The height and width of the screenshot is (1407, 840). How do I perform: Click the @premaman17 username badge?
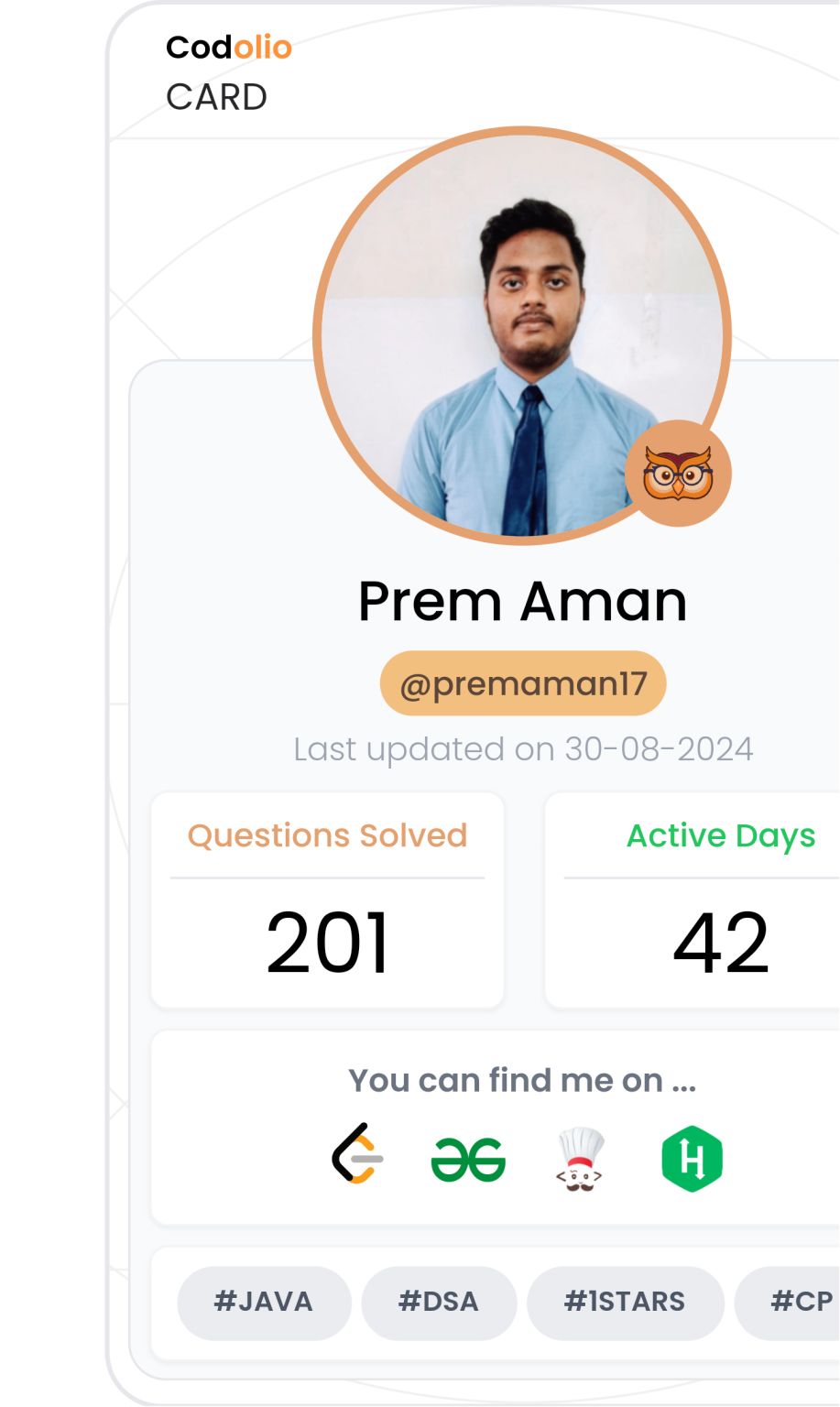click(523, 683)
